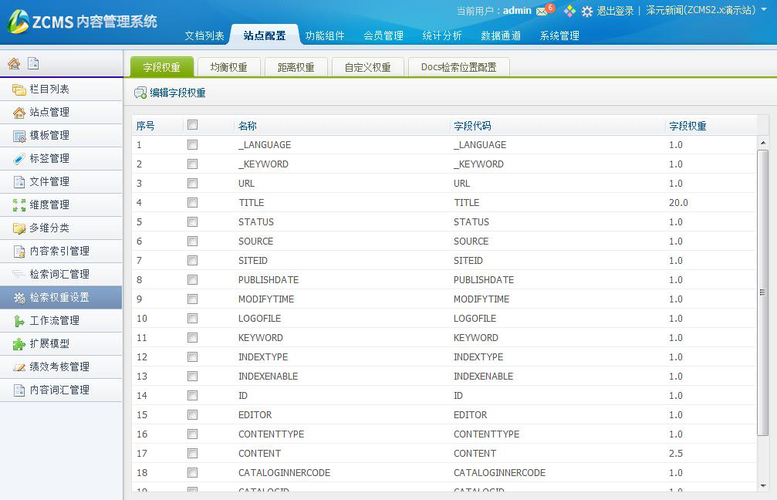Click the 编辑字段权重 toolbar icon
Viewport: 777px width, 500px height.
pos(140,93)
